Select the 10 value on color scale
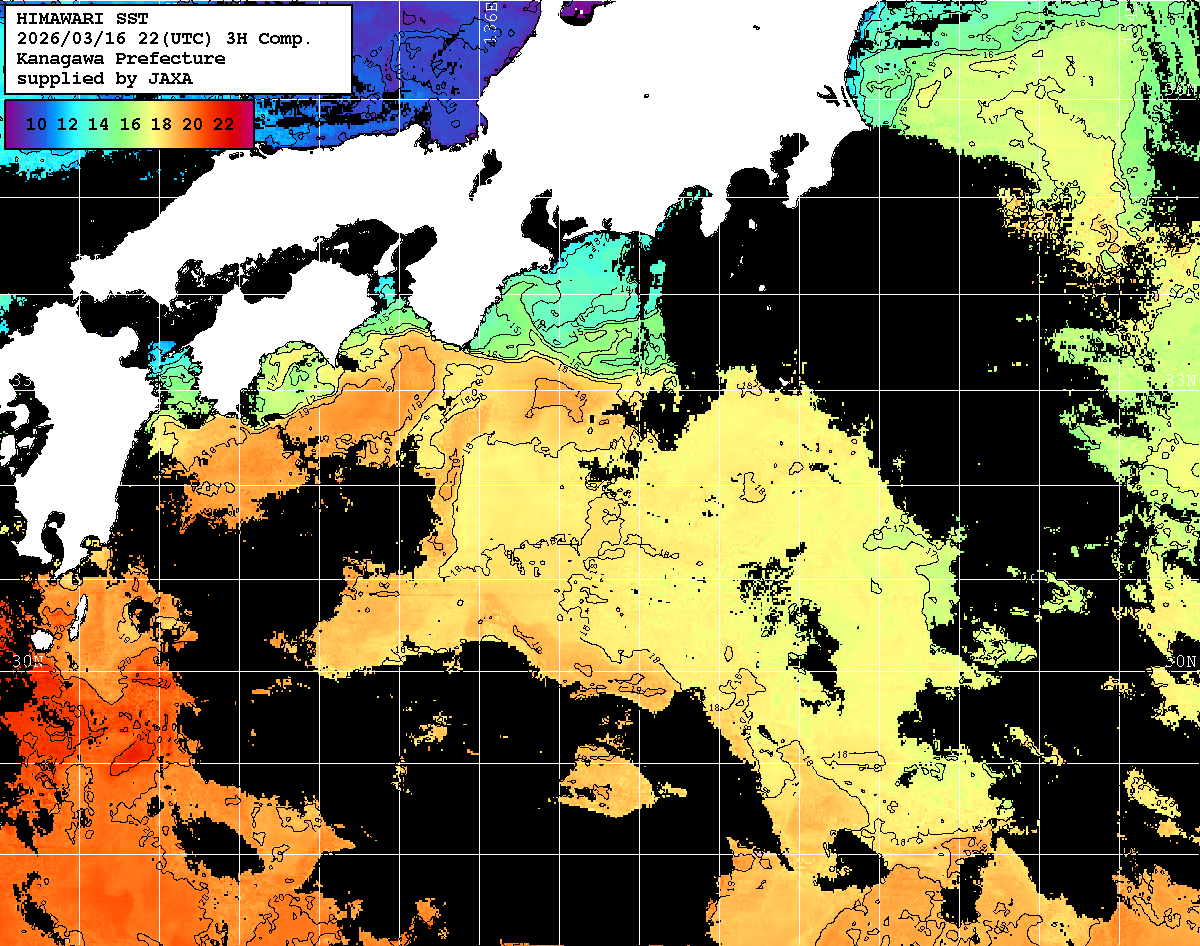Screen dimensions: 1200x946 (x=36, y=124)
